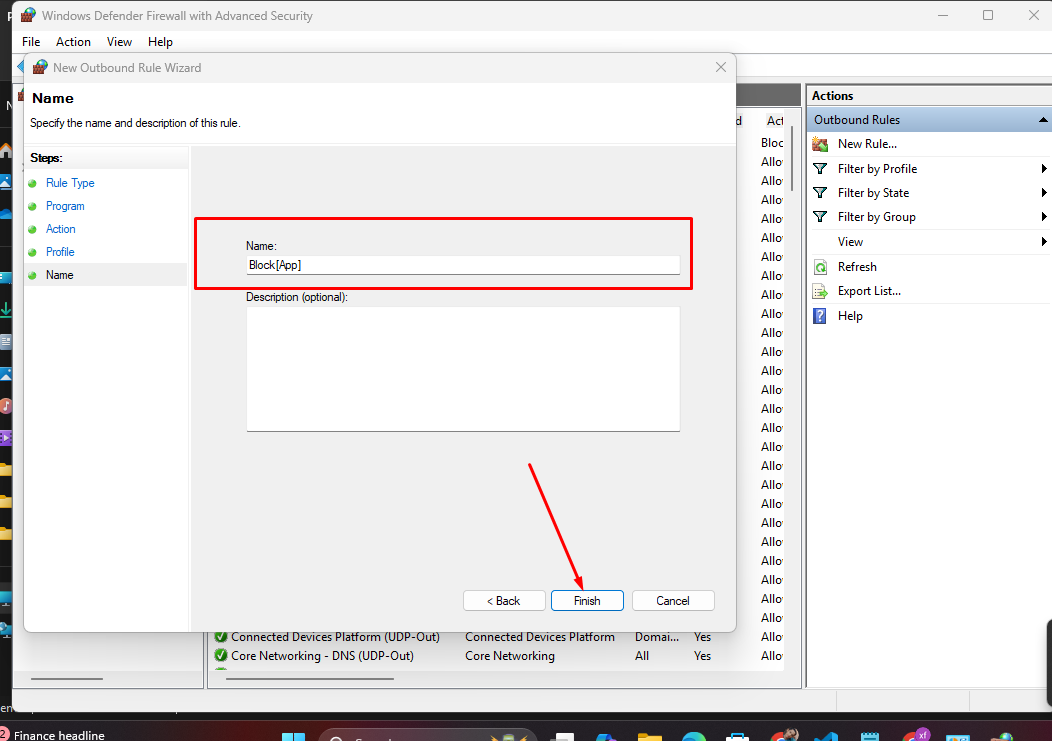Click the Refresh icon in Actions pane
The height and width of the screenshot is (741, 1052).
coord(820,267)
